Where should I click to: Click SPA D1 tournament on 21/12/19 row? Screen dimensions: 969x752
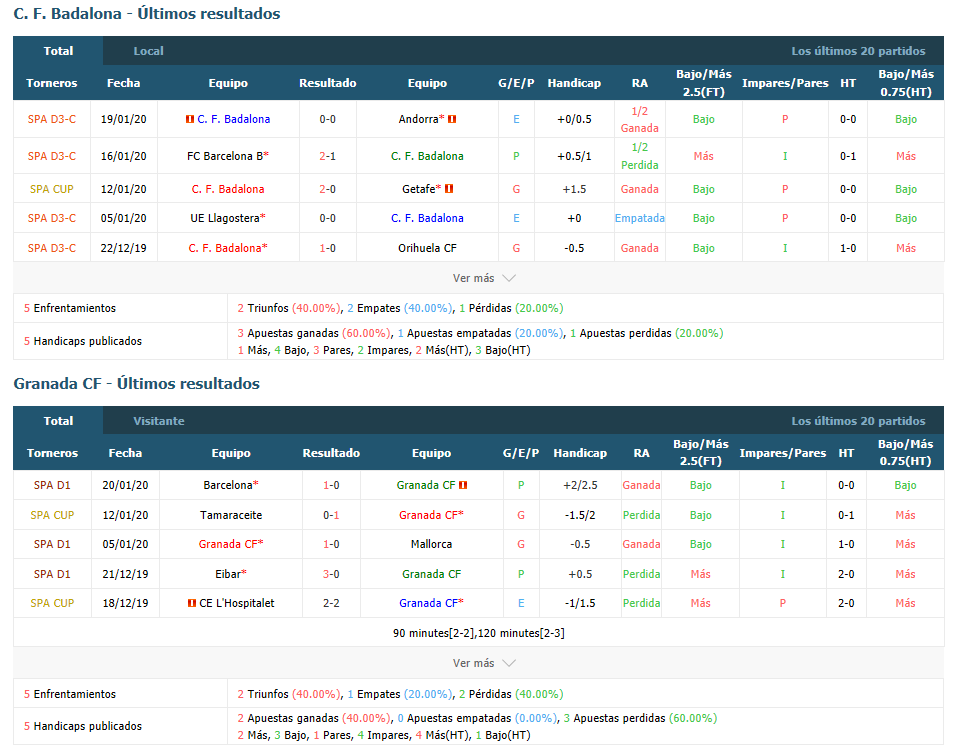pos(52,574)
